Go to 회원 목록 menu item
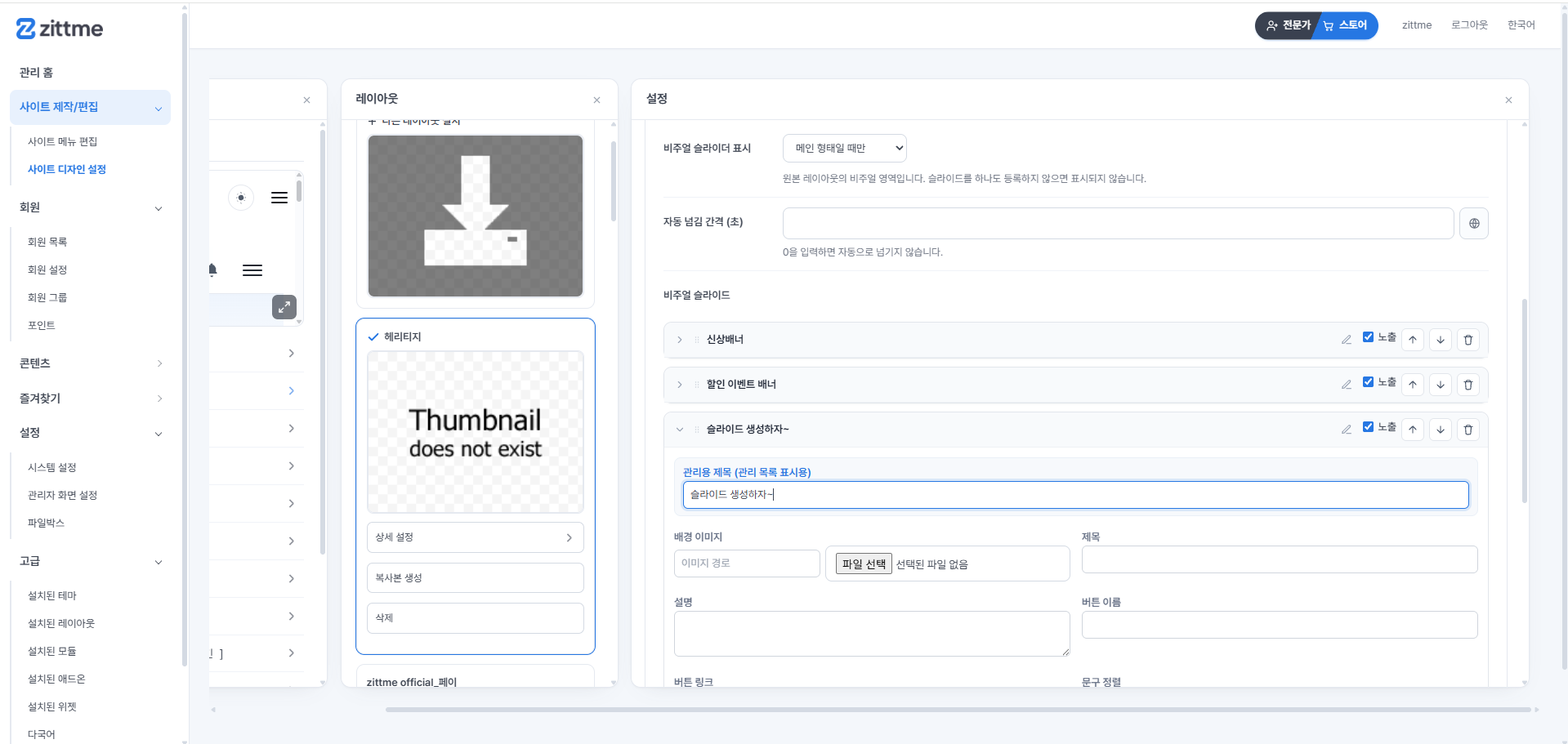 [x=47, y=243]
